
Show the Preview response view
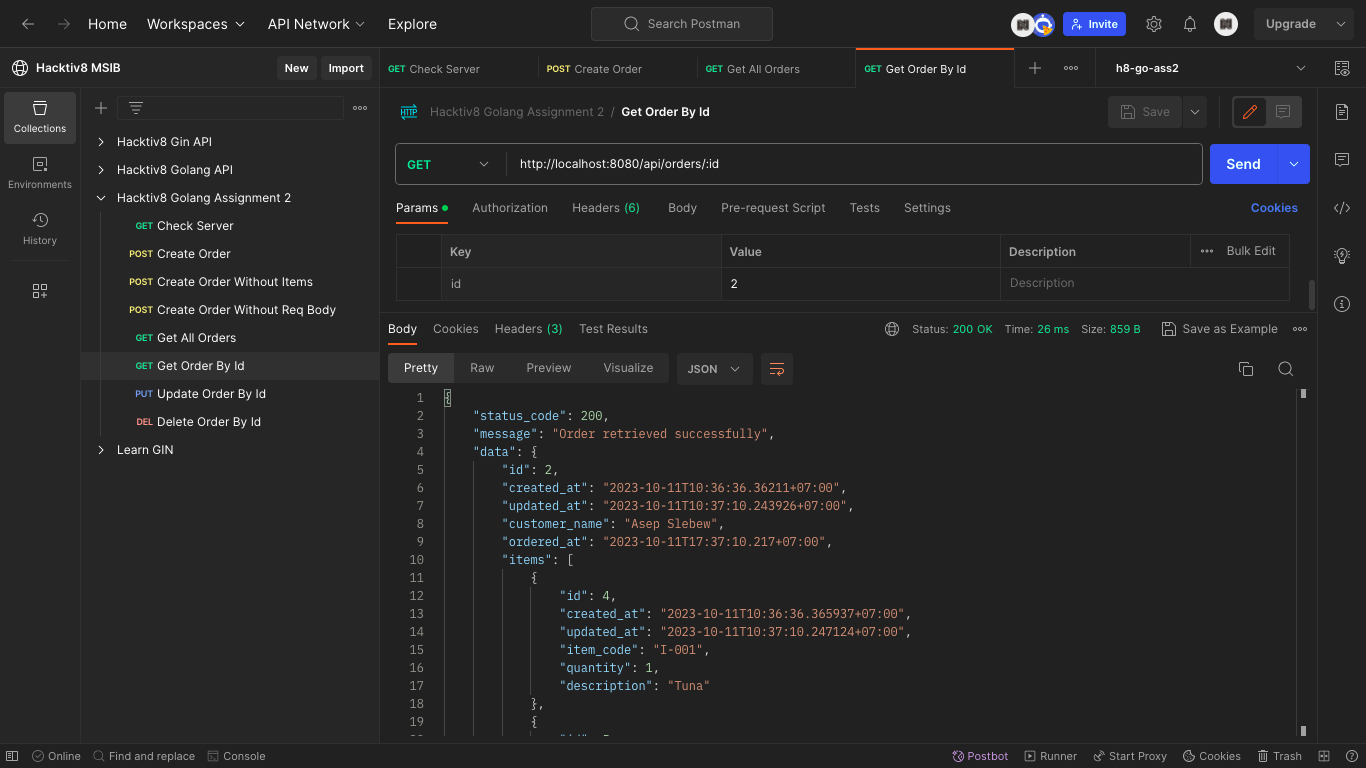549,368
